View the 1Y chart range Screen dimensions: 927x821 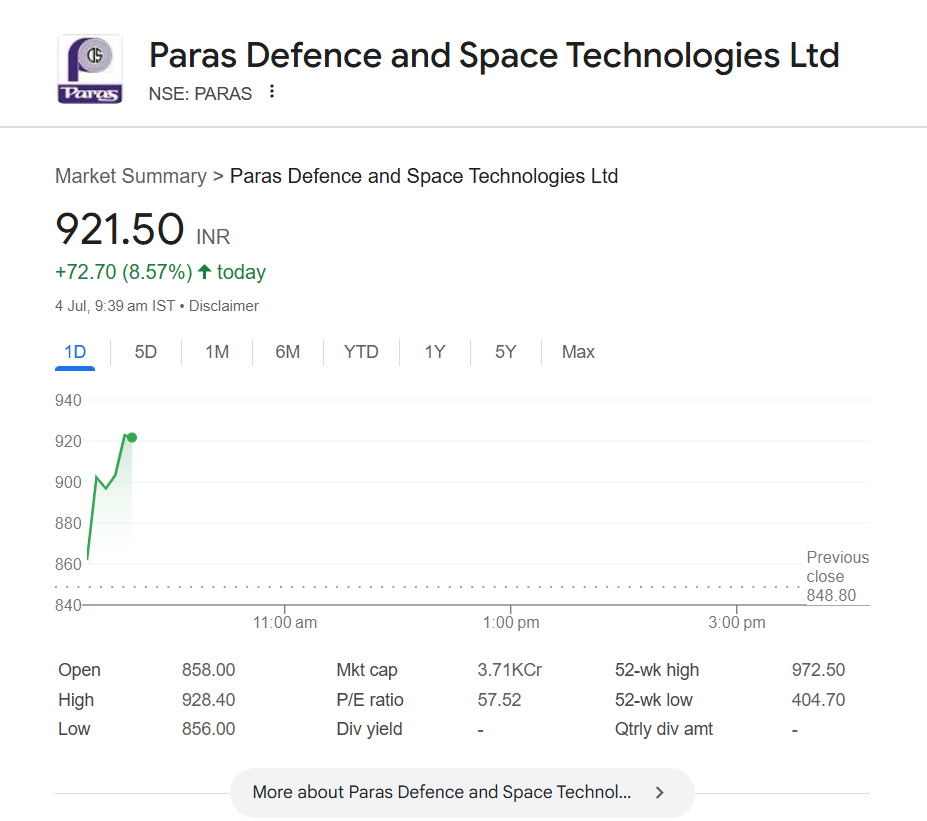[435, 352]
